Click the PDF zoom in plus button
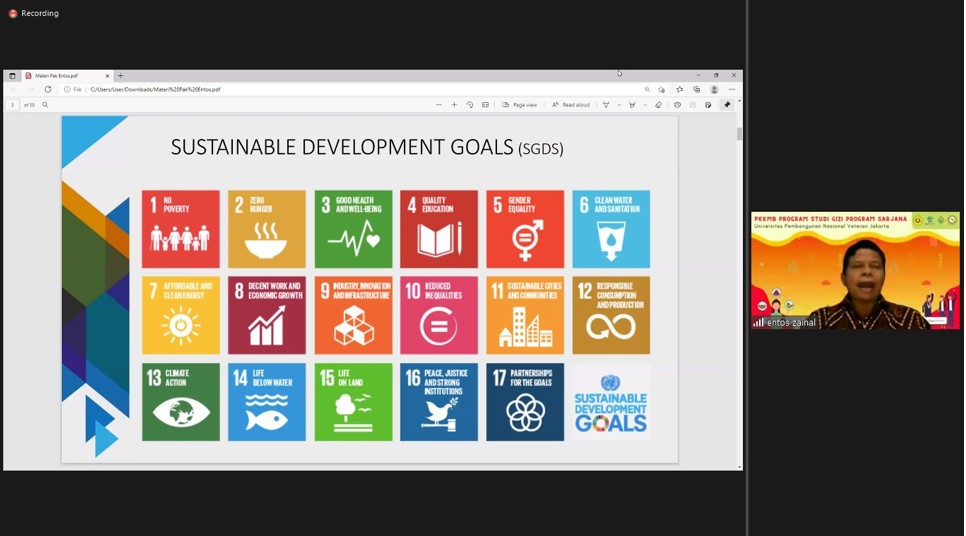The height and width of the screenshot is (536, 966). [454, 105]
